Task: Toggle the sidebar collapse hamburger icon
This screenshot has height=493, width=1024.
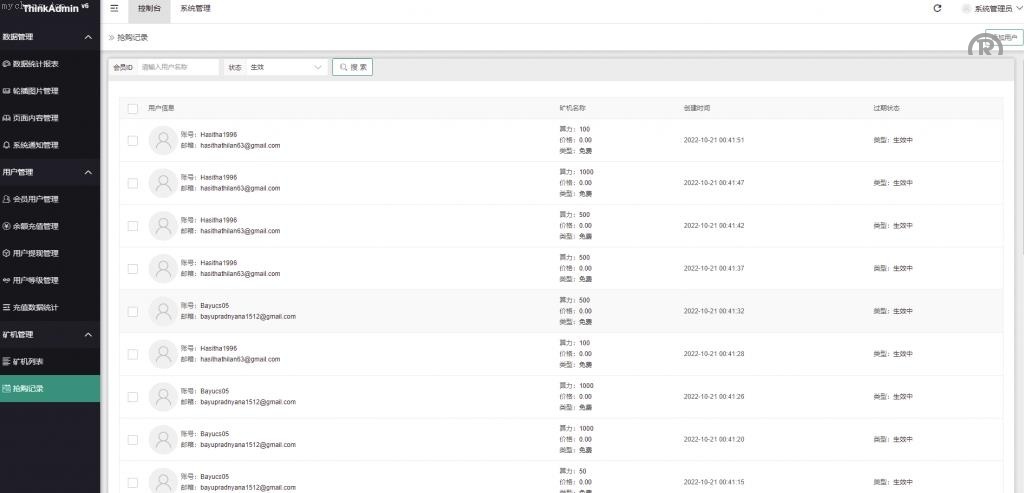Action: [114, 8]
